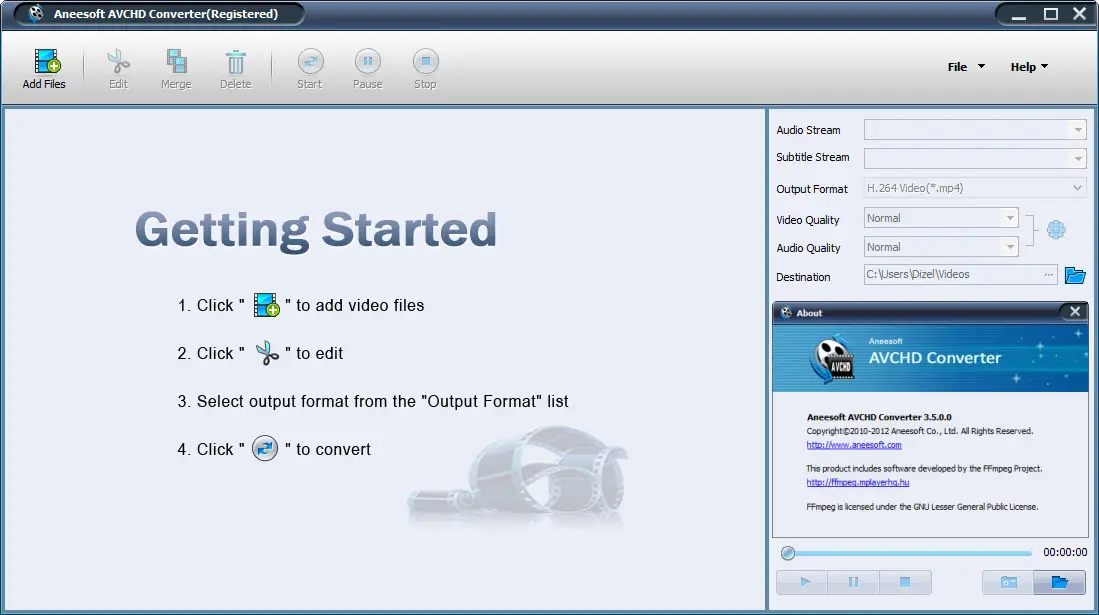Click the Delete trash toolbar icon
This screenshot has width=1099, height=615.
(236, 62)
